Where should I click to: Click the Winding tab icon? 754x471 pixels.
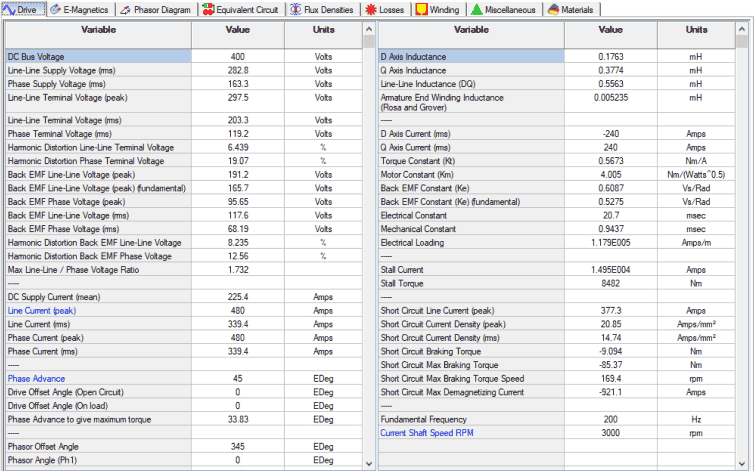pos(421,9)
